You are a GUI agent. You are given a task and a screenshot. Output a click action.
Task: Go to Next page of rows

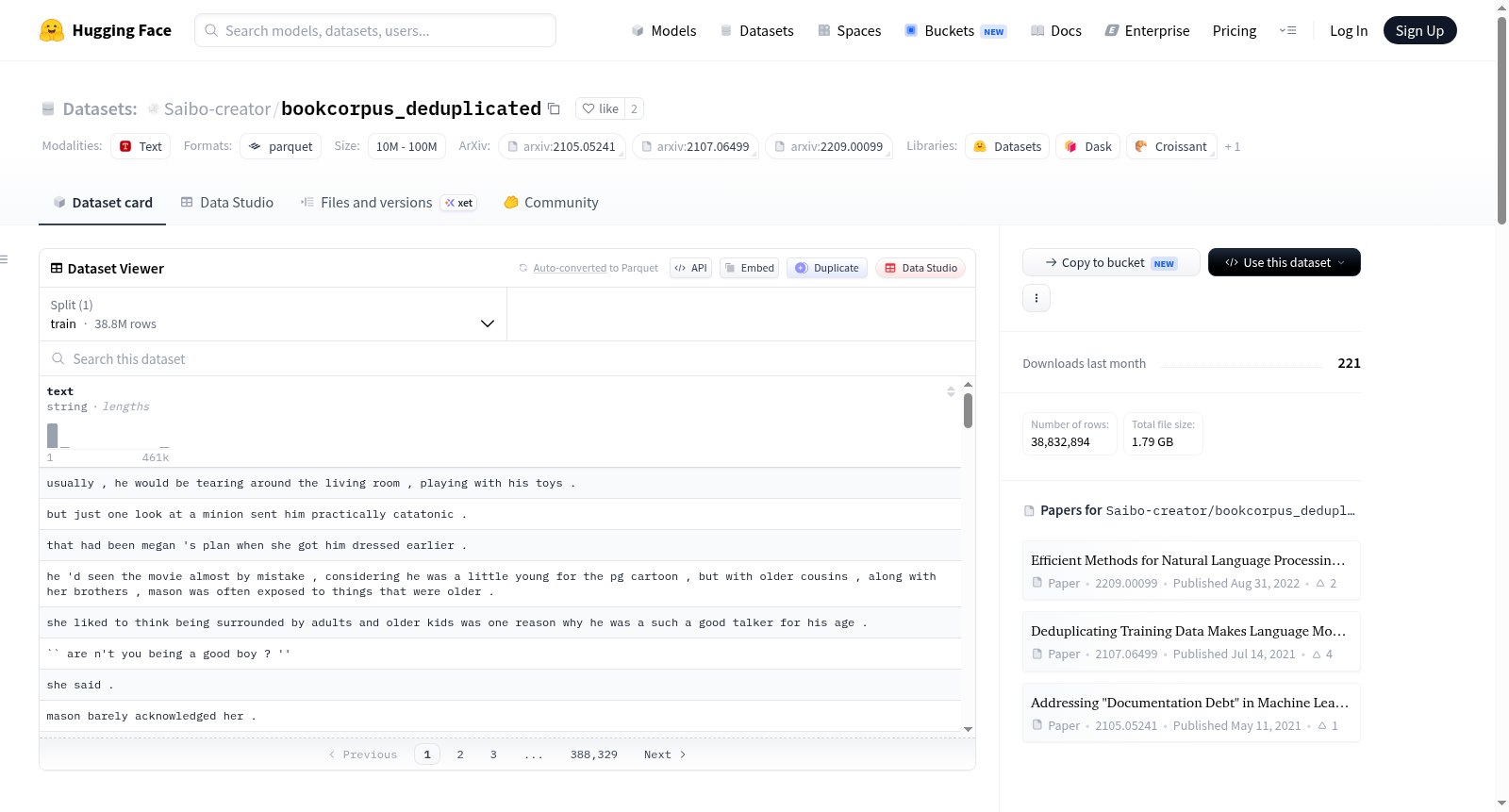coord(665,754)
